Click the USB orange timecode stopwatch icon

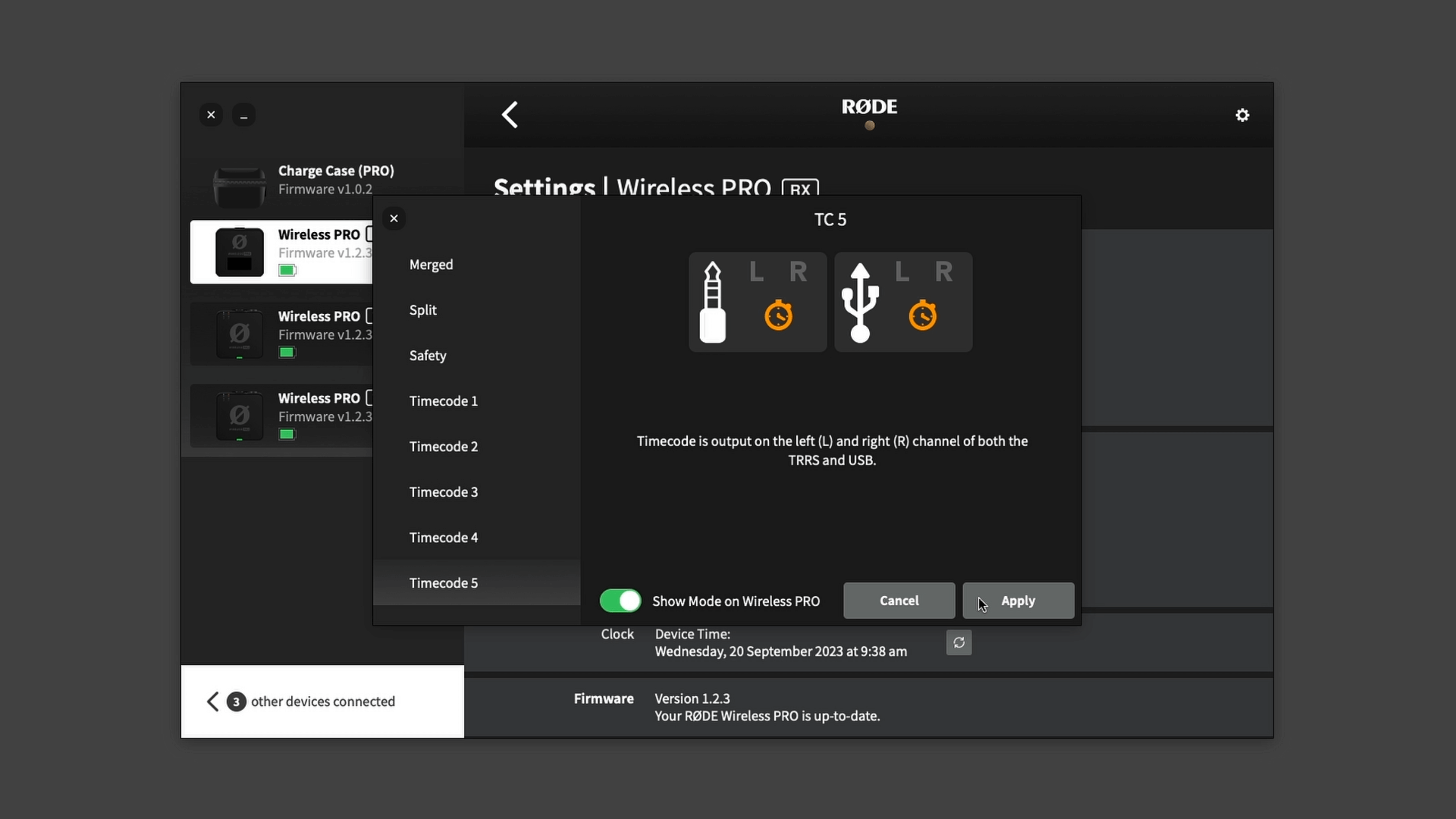tap(923, 315)
